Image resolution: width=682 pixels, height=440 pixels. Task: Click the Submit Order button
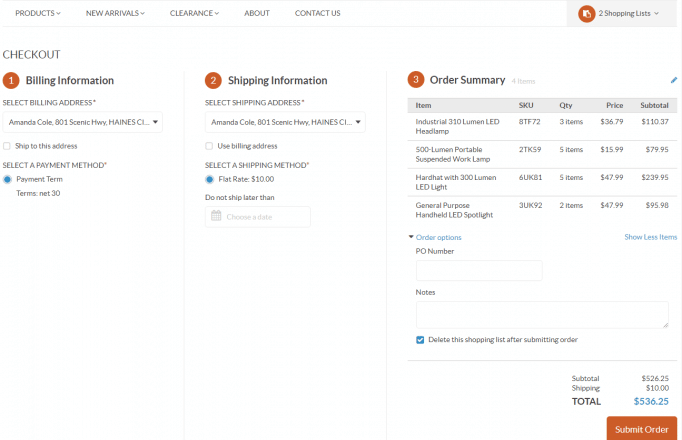click(x=641, y=429)
